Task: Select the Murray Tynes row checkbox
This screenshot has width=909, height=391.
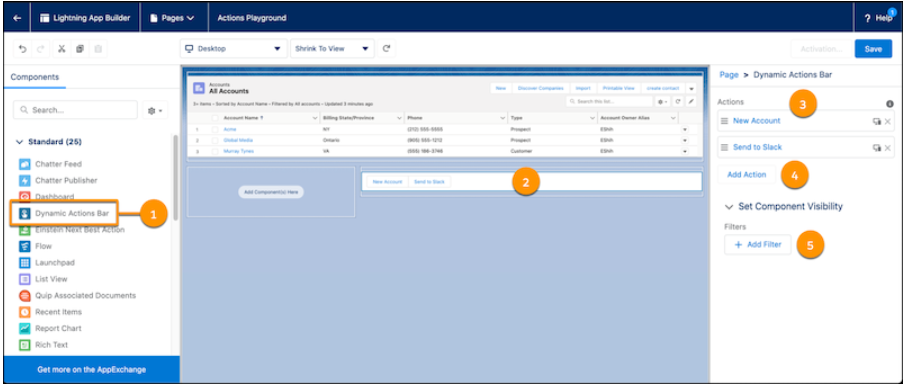Action: click(215, 151)
